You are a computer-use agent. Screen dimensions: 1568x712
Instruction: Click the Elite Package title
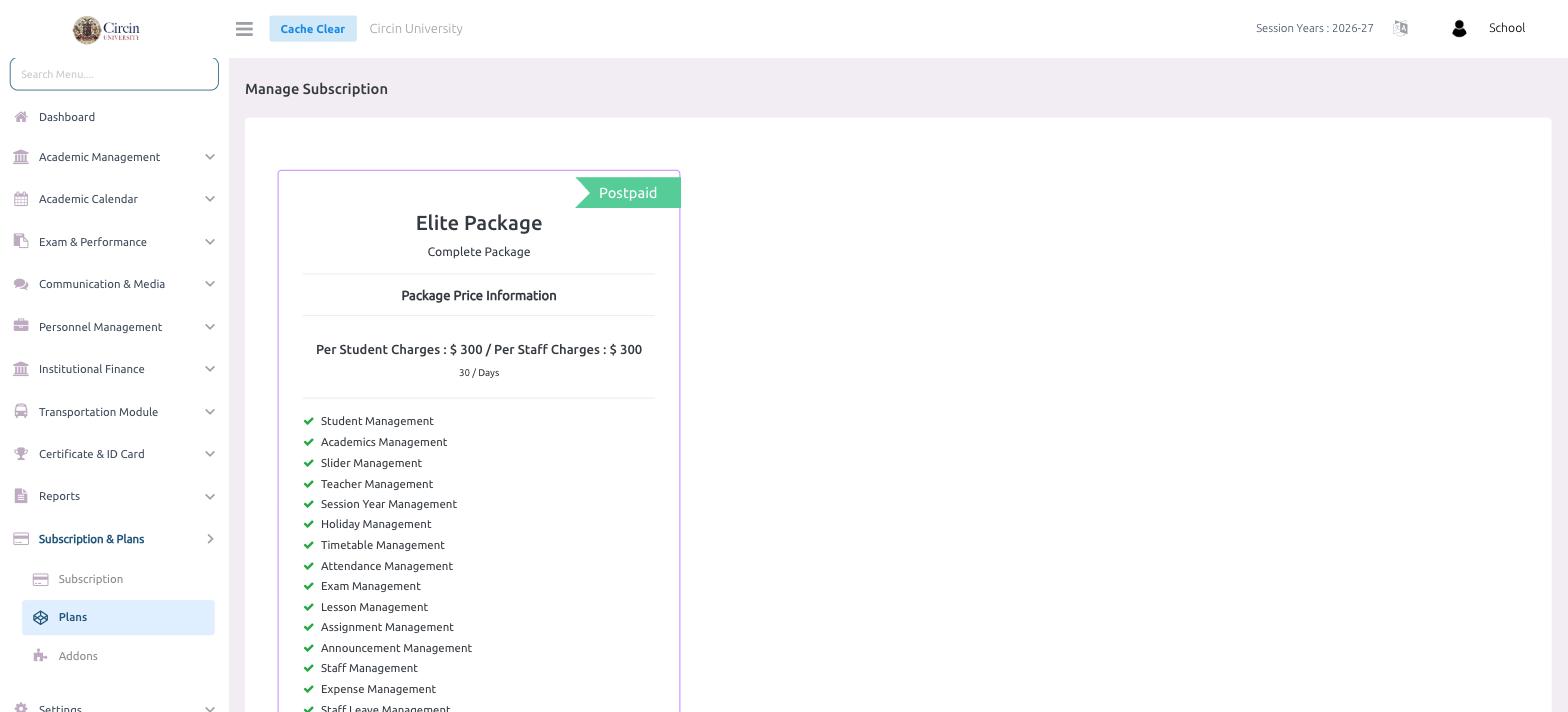point(479,223)
